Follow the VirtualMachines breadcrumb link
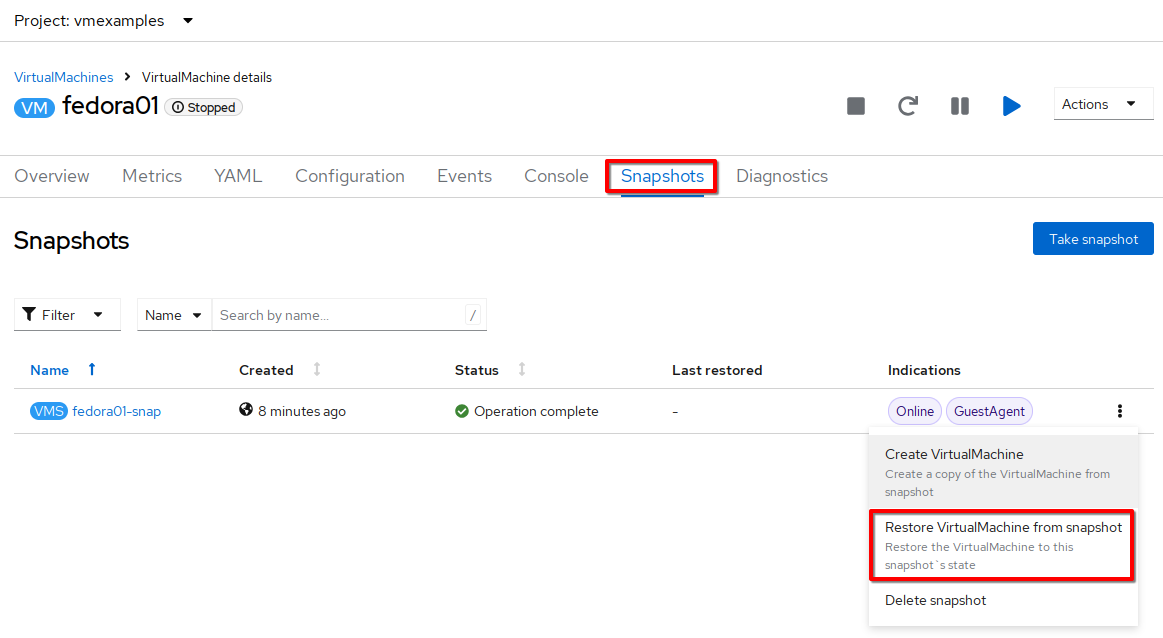Screen dimensions: 1163x638 click(64, 77)
